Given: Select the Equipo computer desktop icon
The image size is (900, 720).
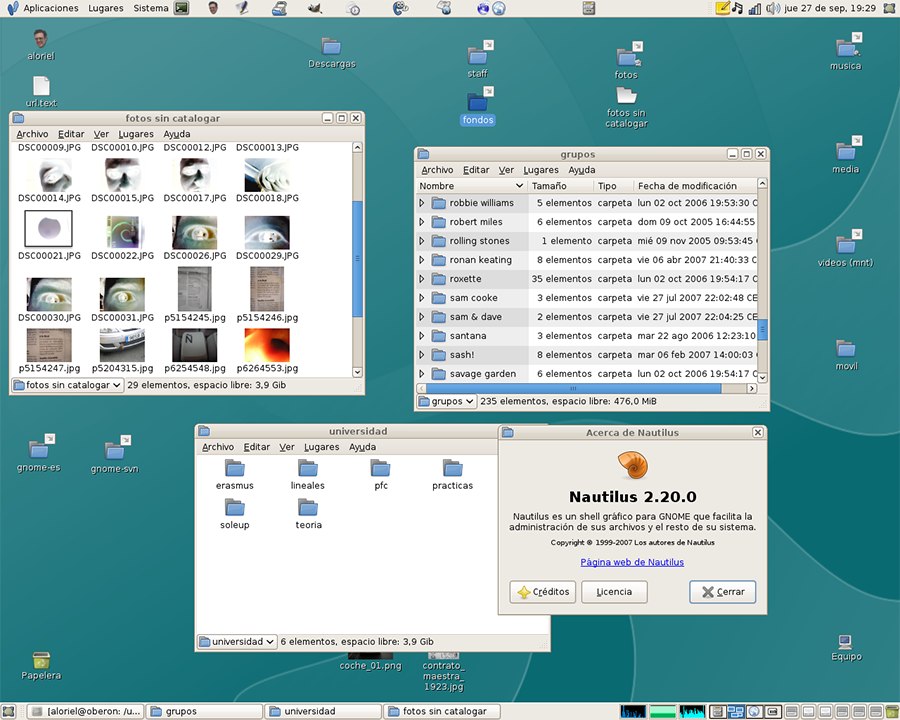Looking at the screenshot, I should pos(845,642).
